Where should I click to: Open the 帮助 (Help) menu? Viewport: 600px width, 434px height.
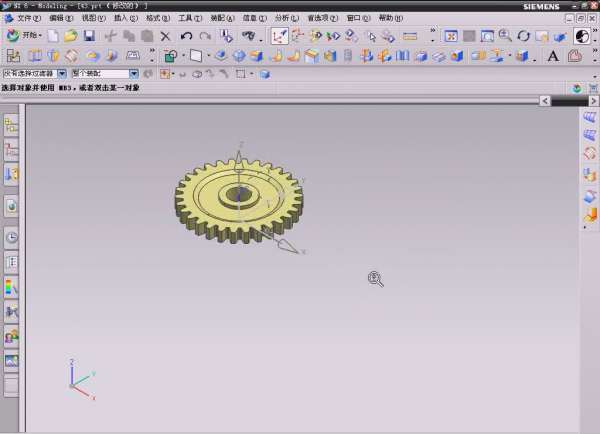click(x=390, y=18)
